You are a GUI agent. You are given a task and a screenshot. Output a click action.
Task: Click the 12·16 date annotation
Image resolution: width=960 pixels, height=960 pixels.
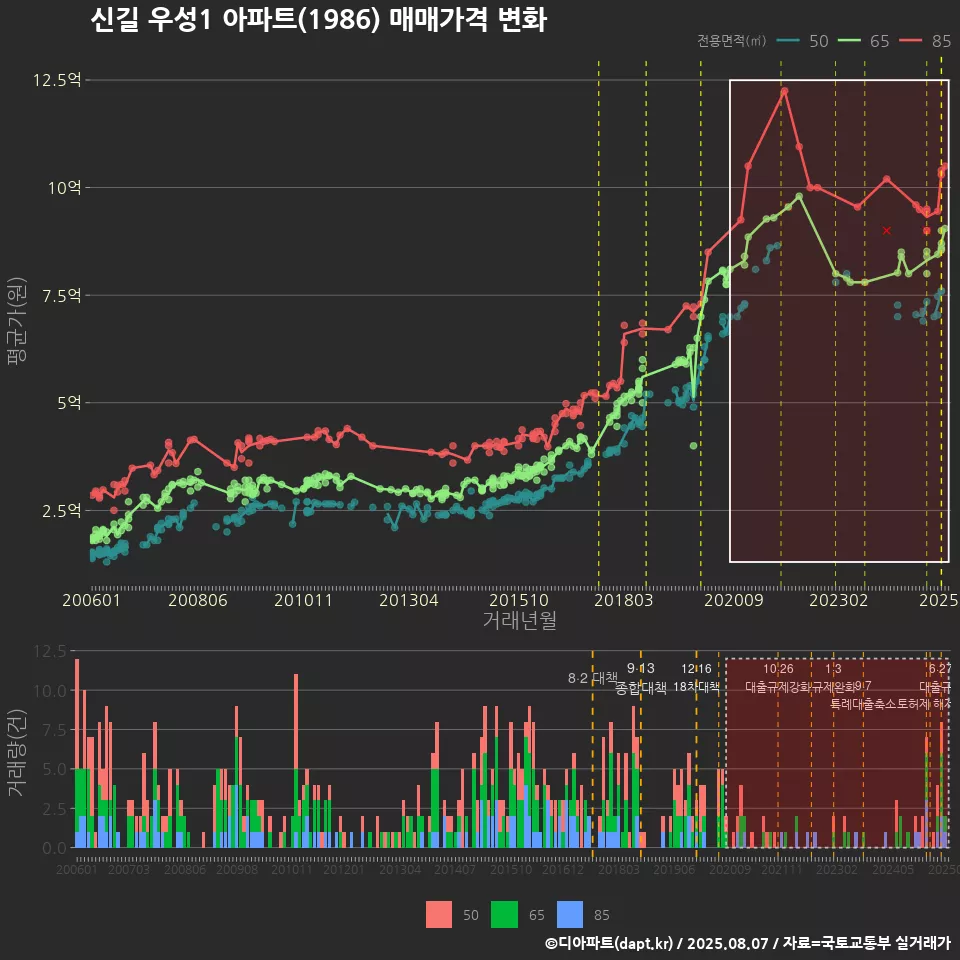tap(696, 669)
